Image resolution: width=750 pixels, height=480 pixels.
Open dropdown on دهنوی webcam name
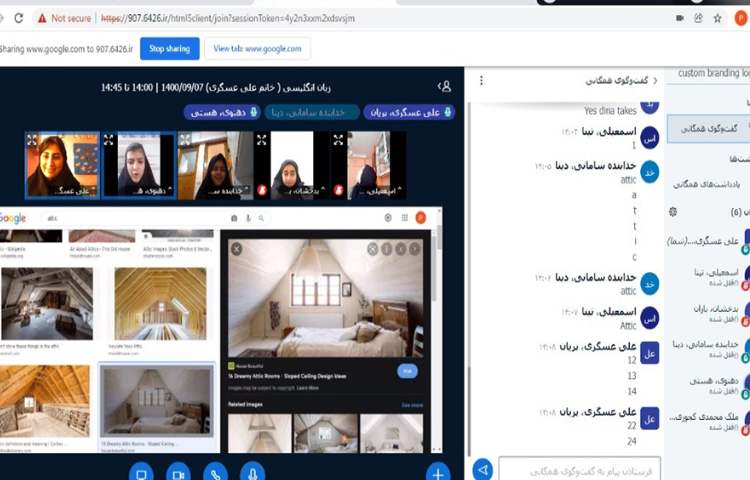[153, 191]
